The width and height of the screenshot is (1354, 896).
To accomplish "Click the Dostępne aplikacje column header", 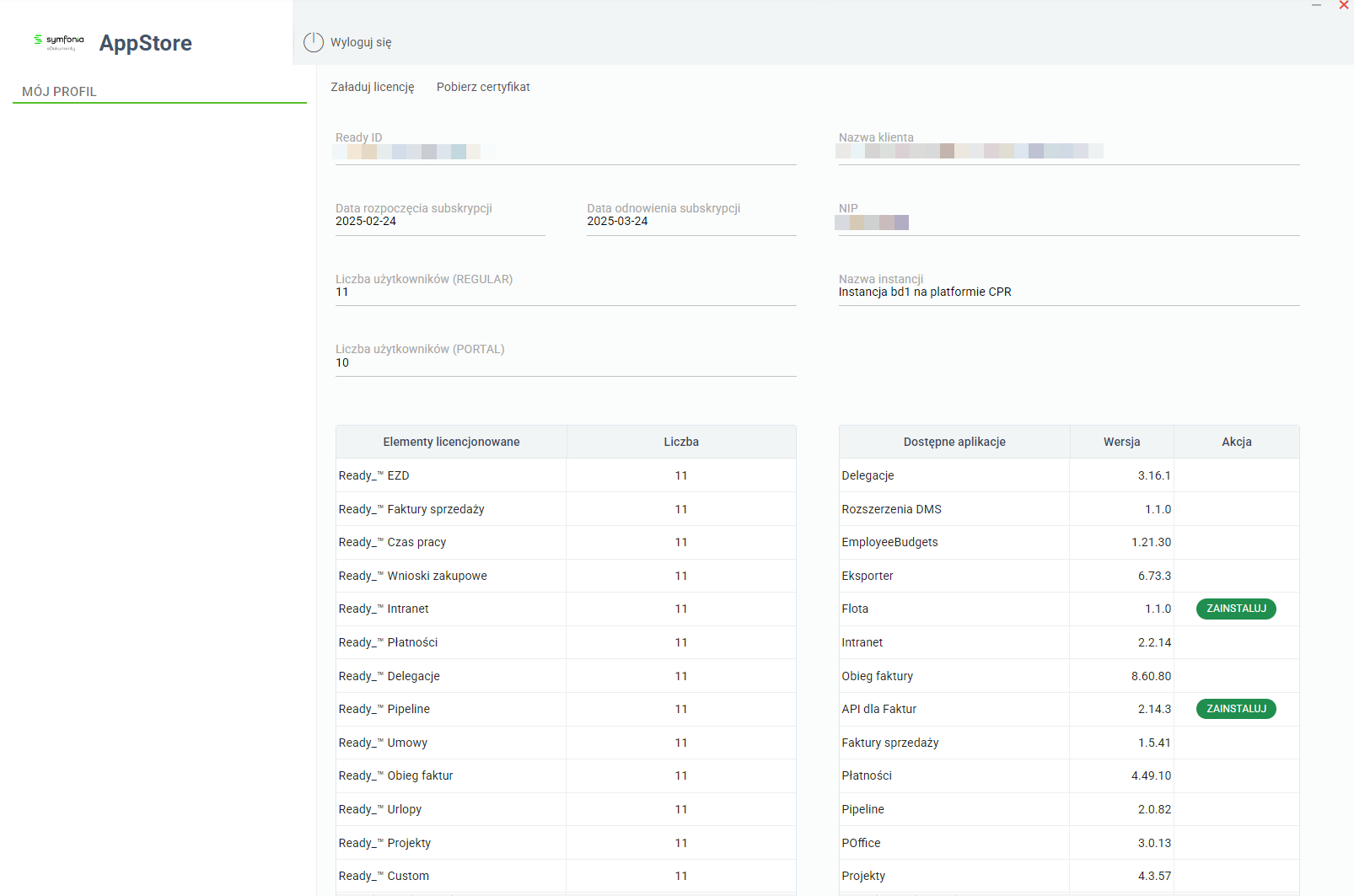I will click(x=954, y=442).
